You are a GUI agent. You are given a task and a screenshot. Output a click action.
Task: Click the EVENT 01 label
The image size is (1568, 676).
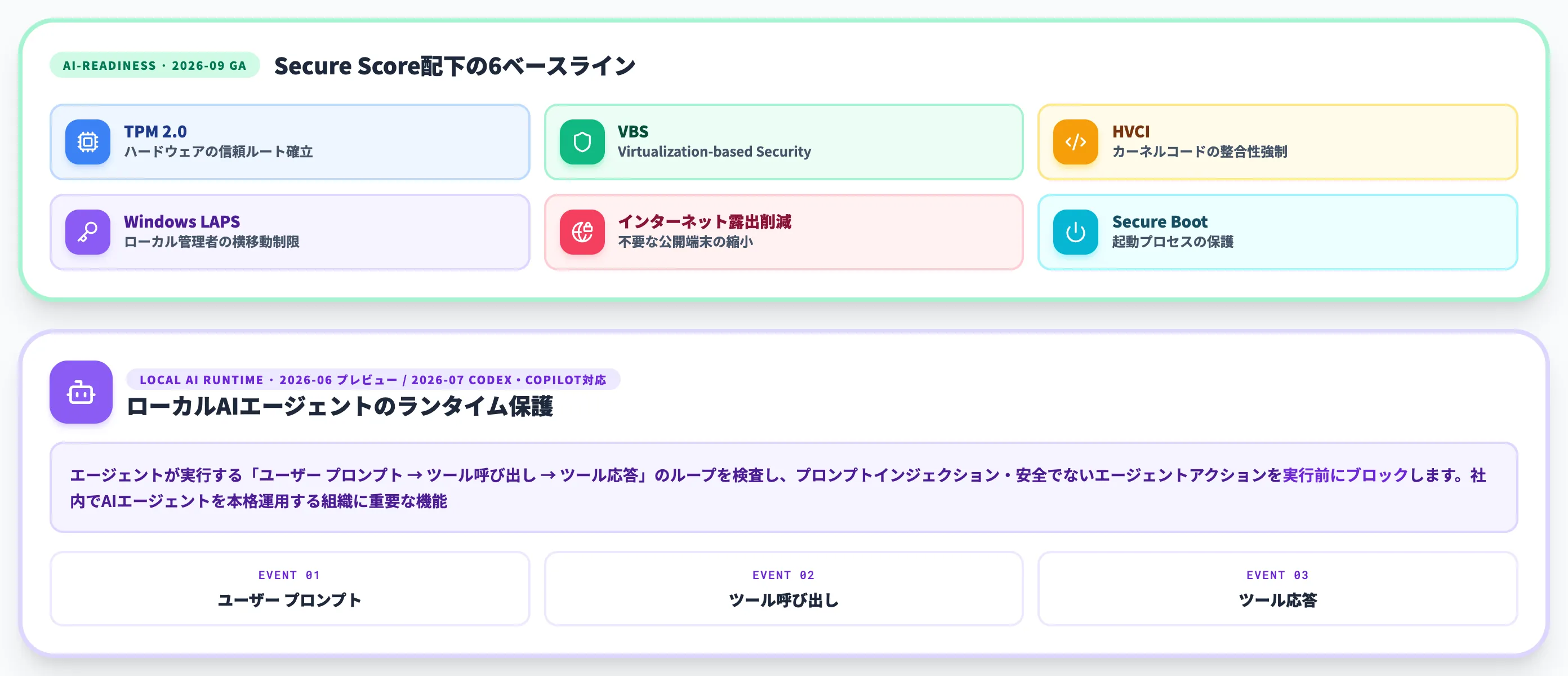click(x=289, y=575)
